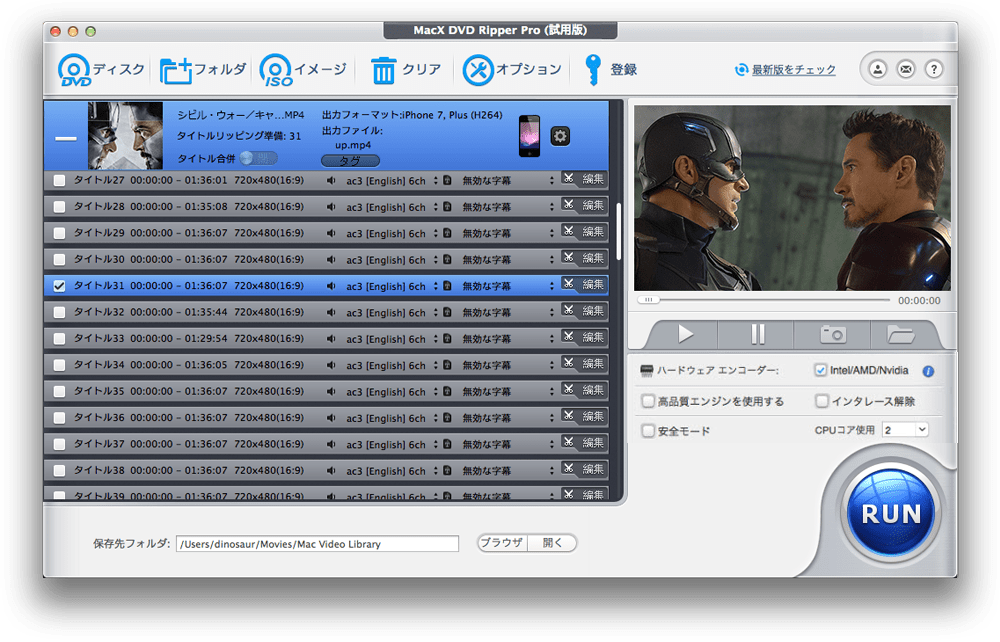1000x642 pixels.
Task: Show hardware encoder info icon
Action: tap(929, 371)
